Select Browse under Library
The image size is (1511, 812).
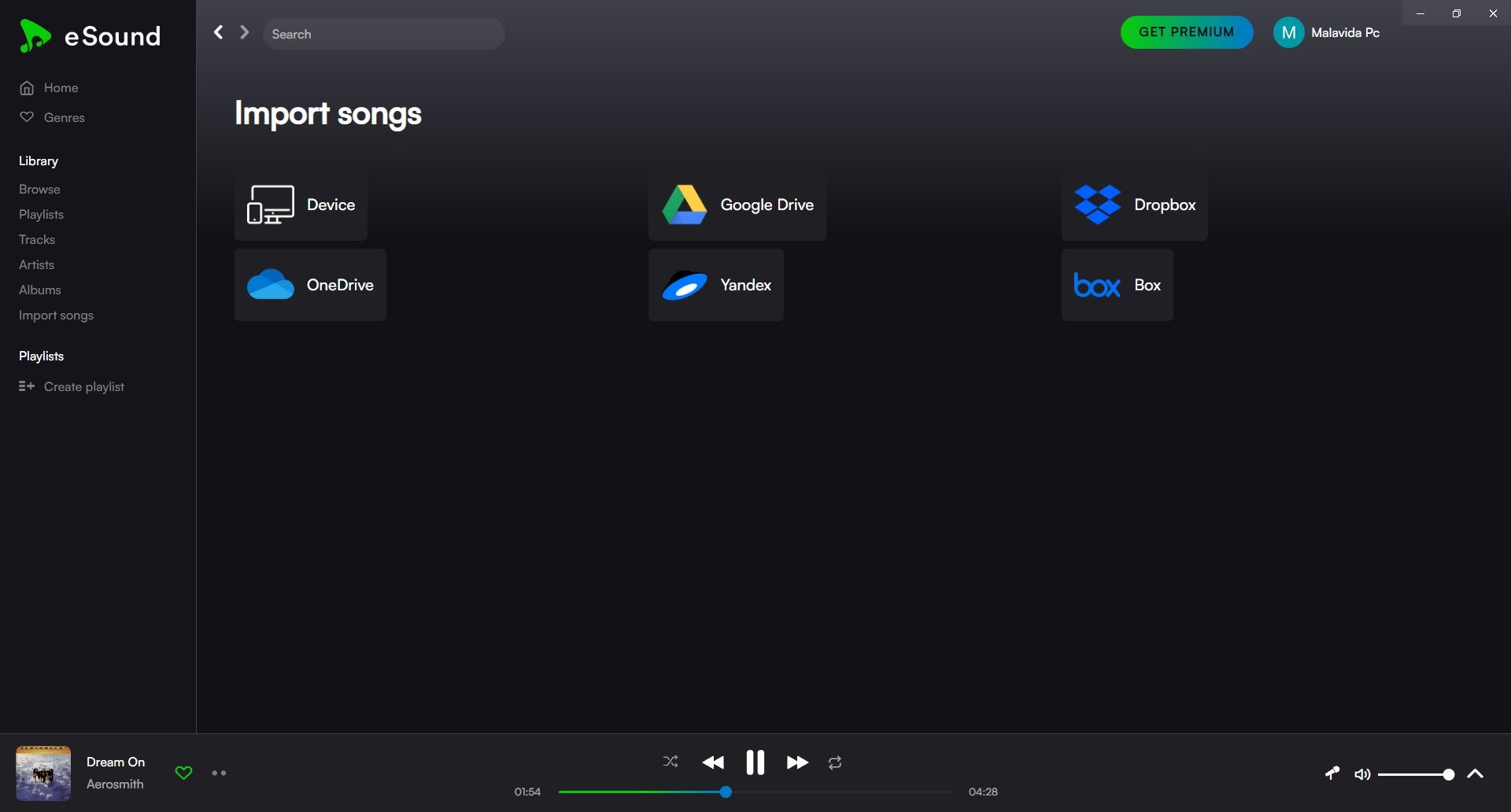coord(39,189)
